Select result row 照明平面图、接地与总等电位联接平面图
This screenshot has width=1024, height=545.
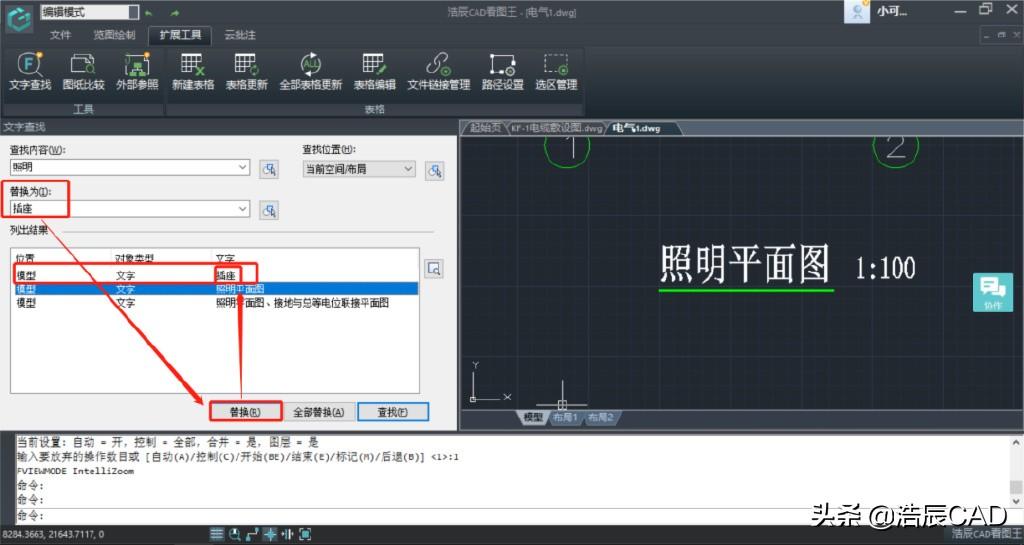click(x=216, y=302)
